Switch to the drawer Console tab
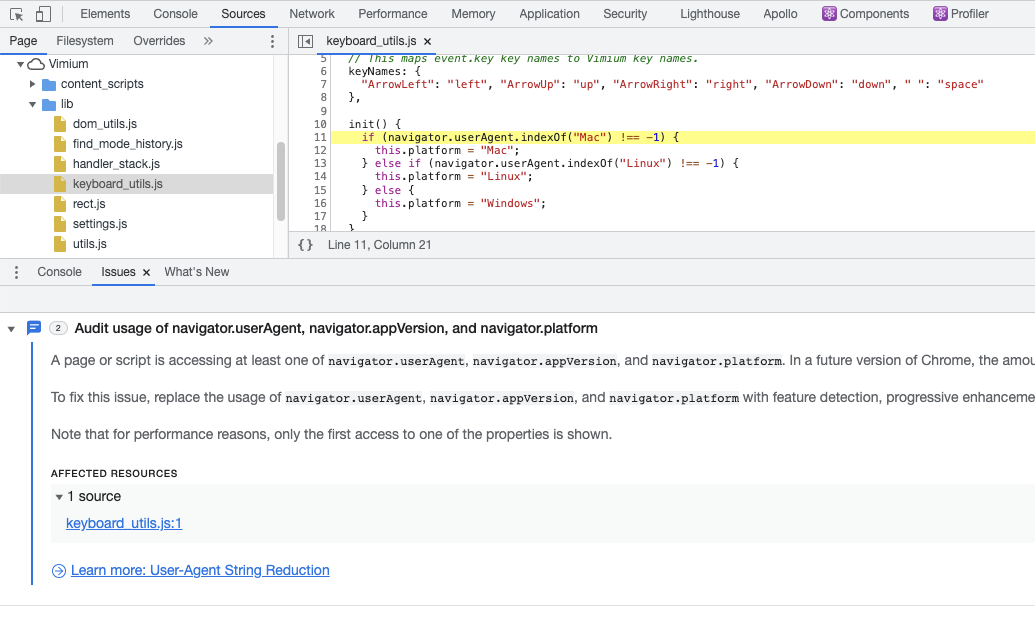 tap(59, 272)
